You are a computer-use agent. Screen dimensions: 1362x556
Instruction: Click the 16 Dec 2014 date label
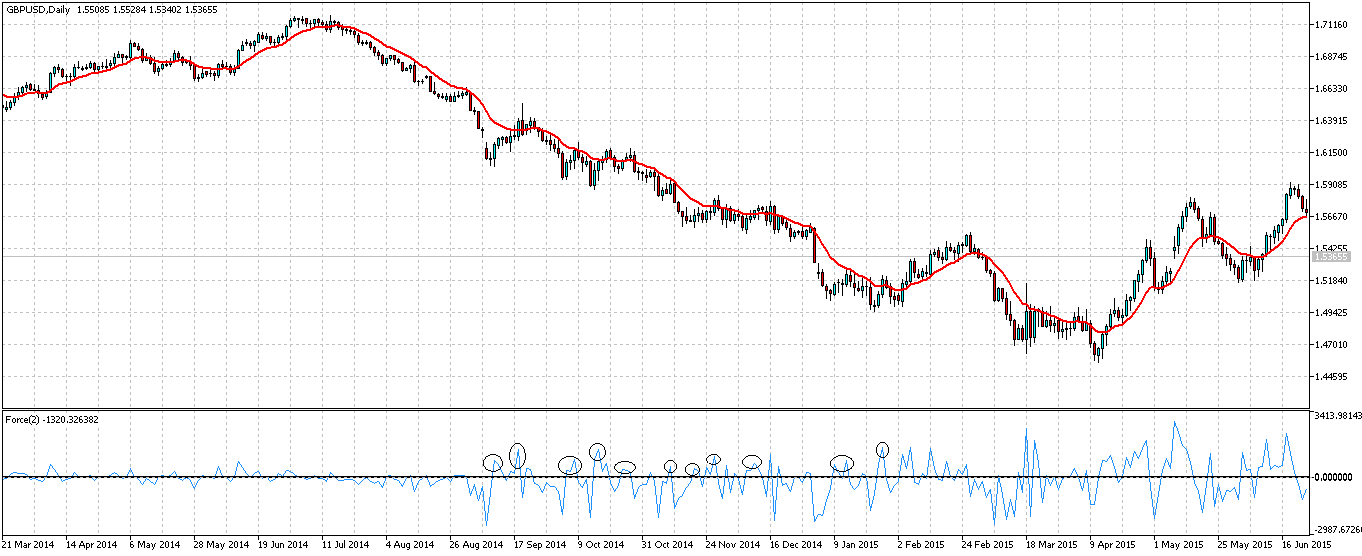[x=795, y=545]
